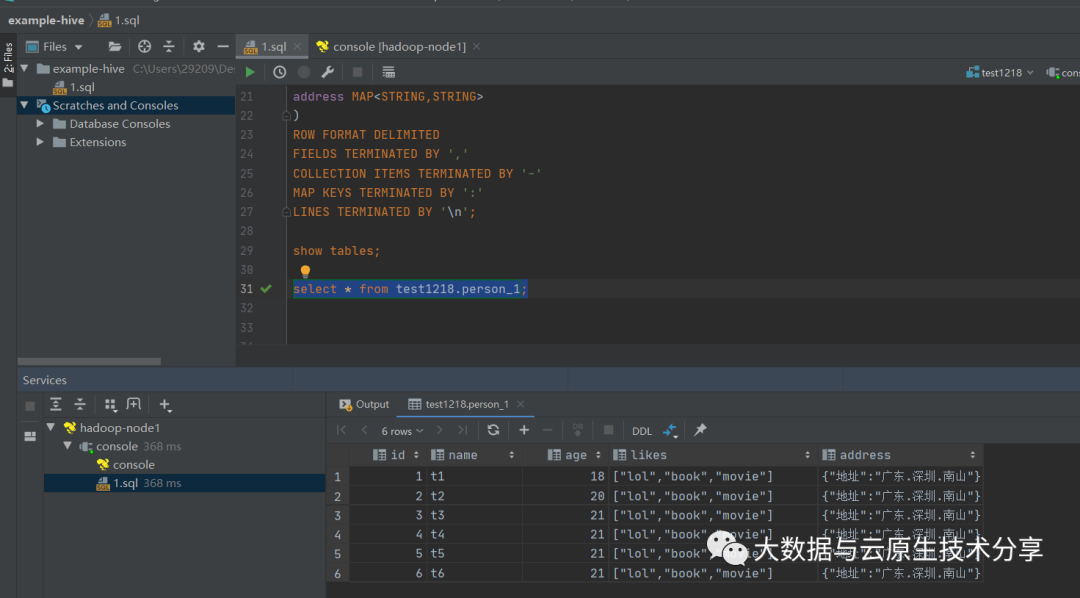The width and height of the screenshot is (1080, 598).
Task: Expand the Database Consoles folder
Action: (40, 123)
